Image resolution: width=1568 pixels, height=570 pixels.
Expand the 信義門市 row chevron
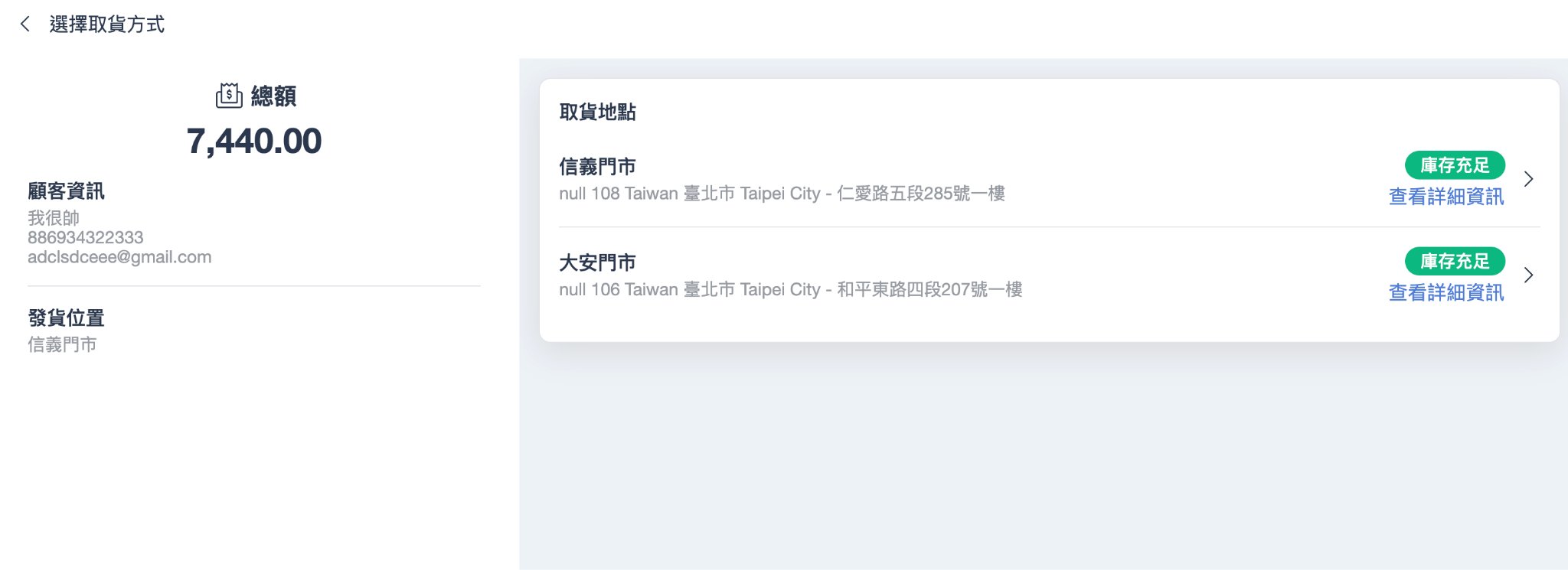coord(1528,179)
